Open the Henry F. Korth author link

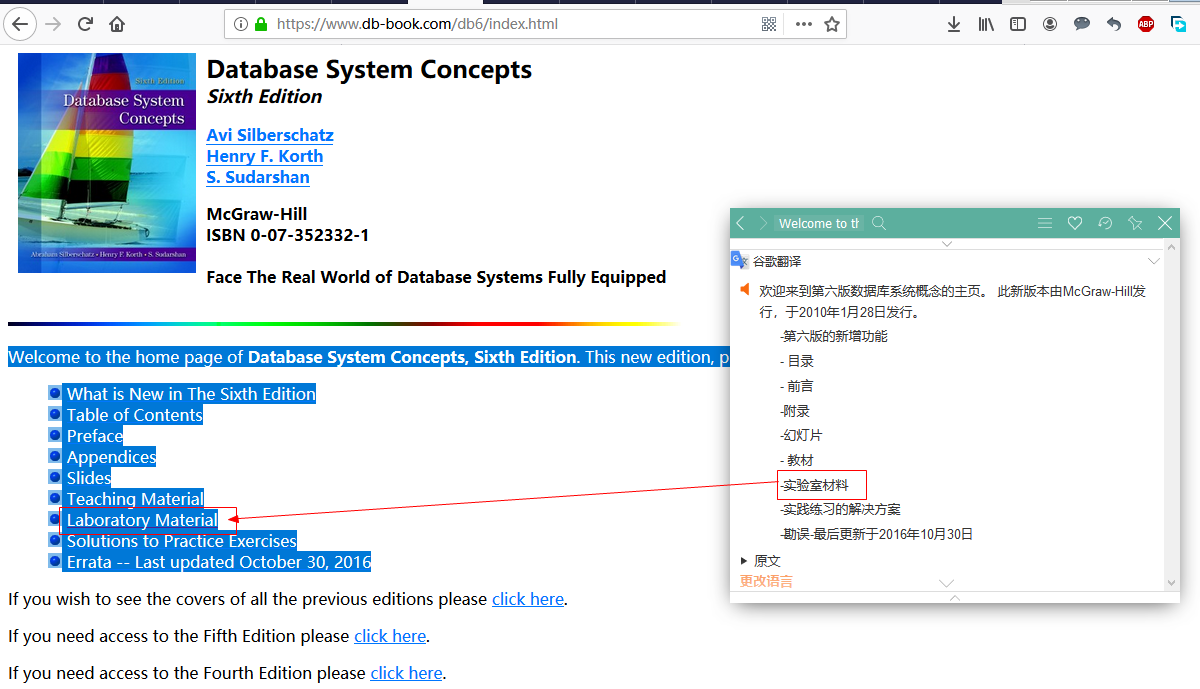click(x=265, y=156)
